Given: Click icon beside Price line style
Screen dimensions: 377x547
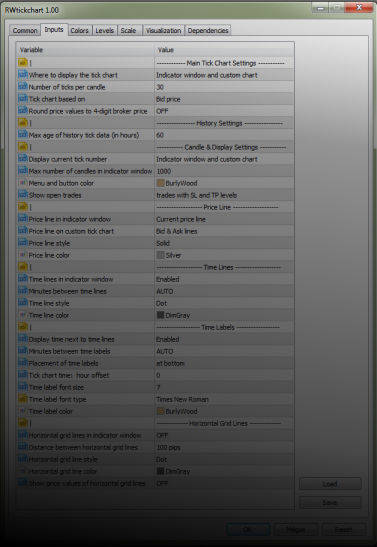Looking at the screenshot, I should point(23,243).
